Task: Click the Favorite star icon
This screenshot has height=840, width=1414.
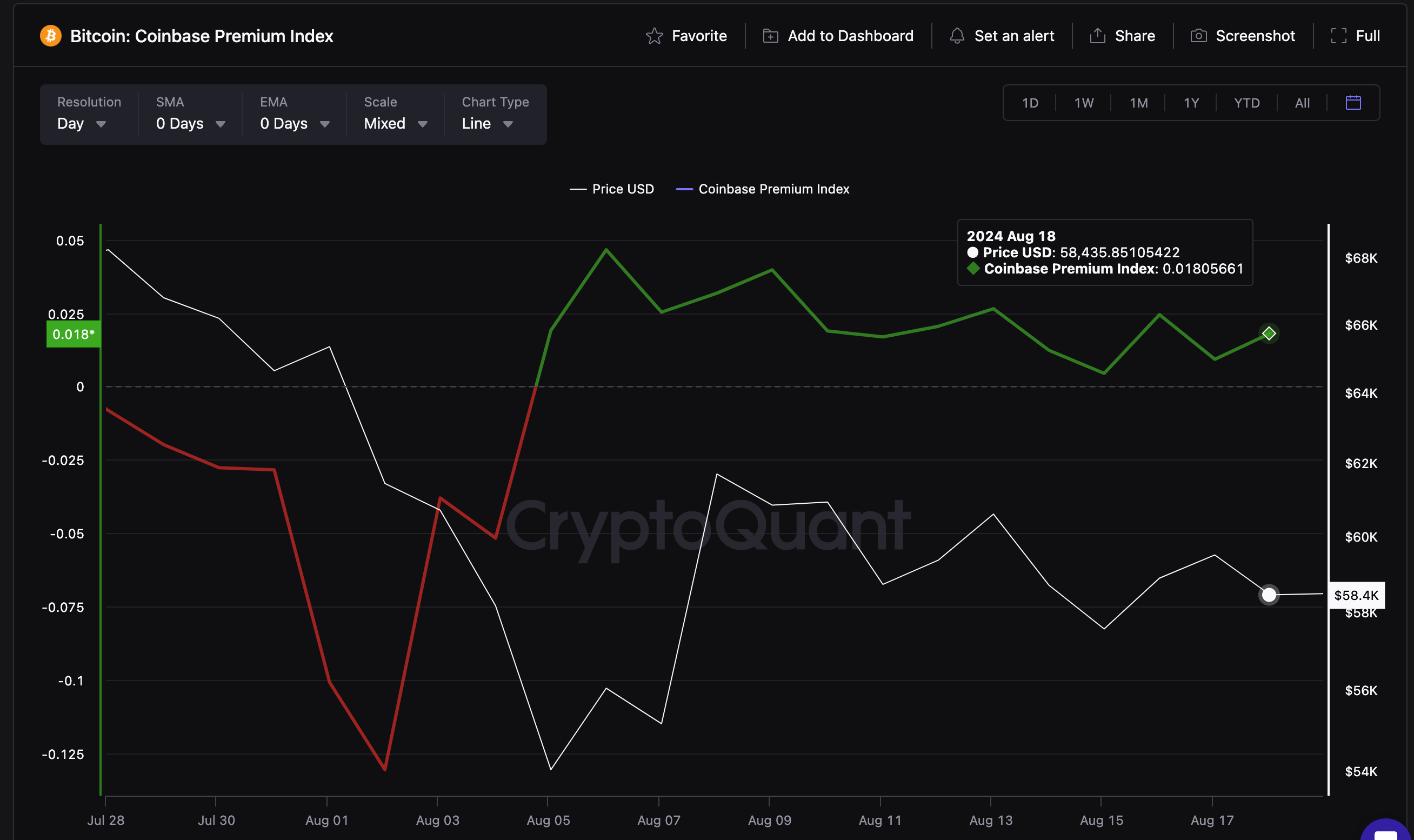Action: tap(654, 36)
